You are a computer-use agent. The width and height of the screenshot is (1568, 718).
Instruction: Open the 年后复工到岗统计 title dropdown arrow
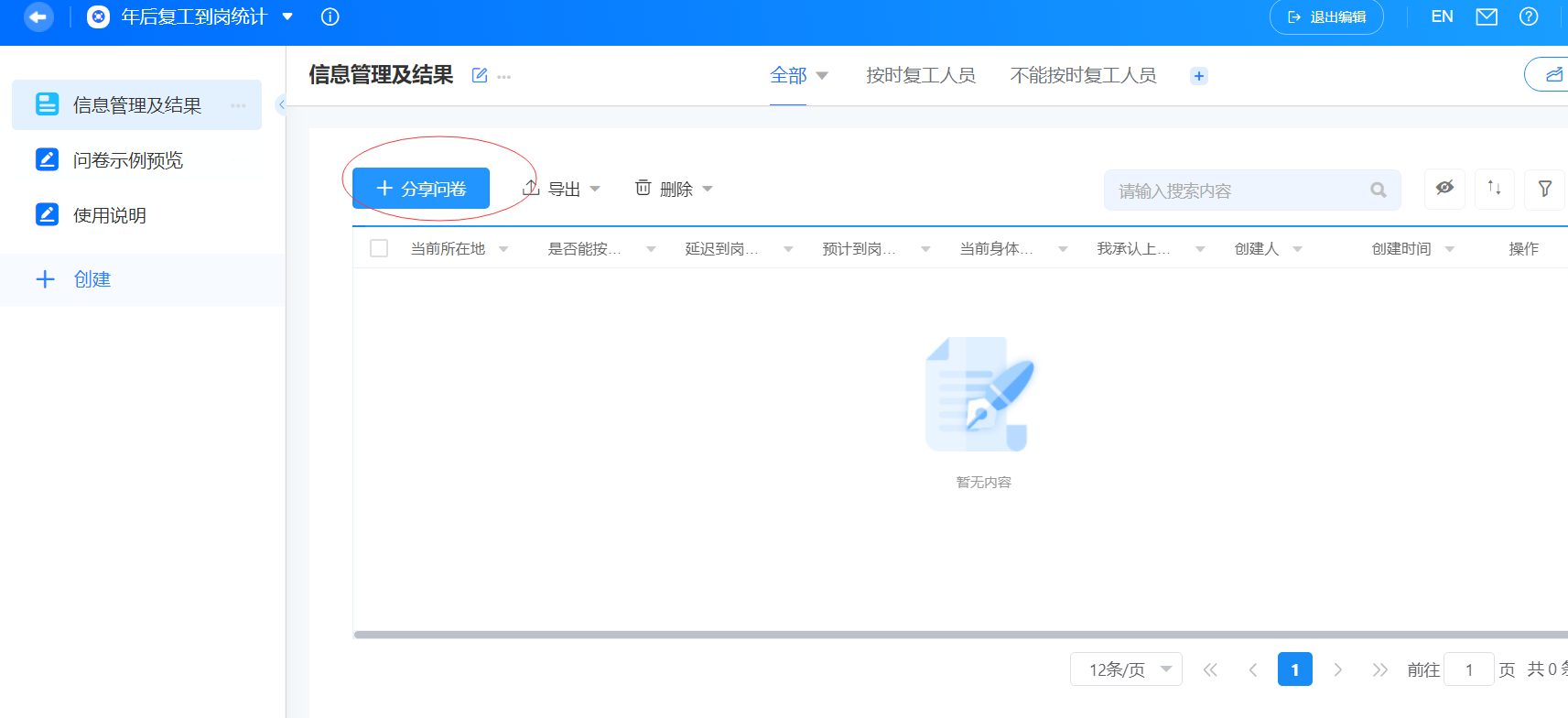(x=287, y=16)
